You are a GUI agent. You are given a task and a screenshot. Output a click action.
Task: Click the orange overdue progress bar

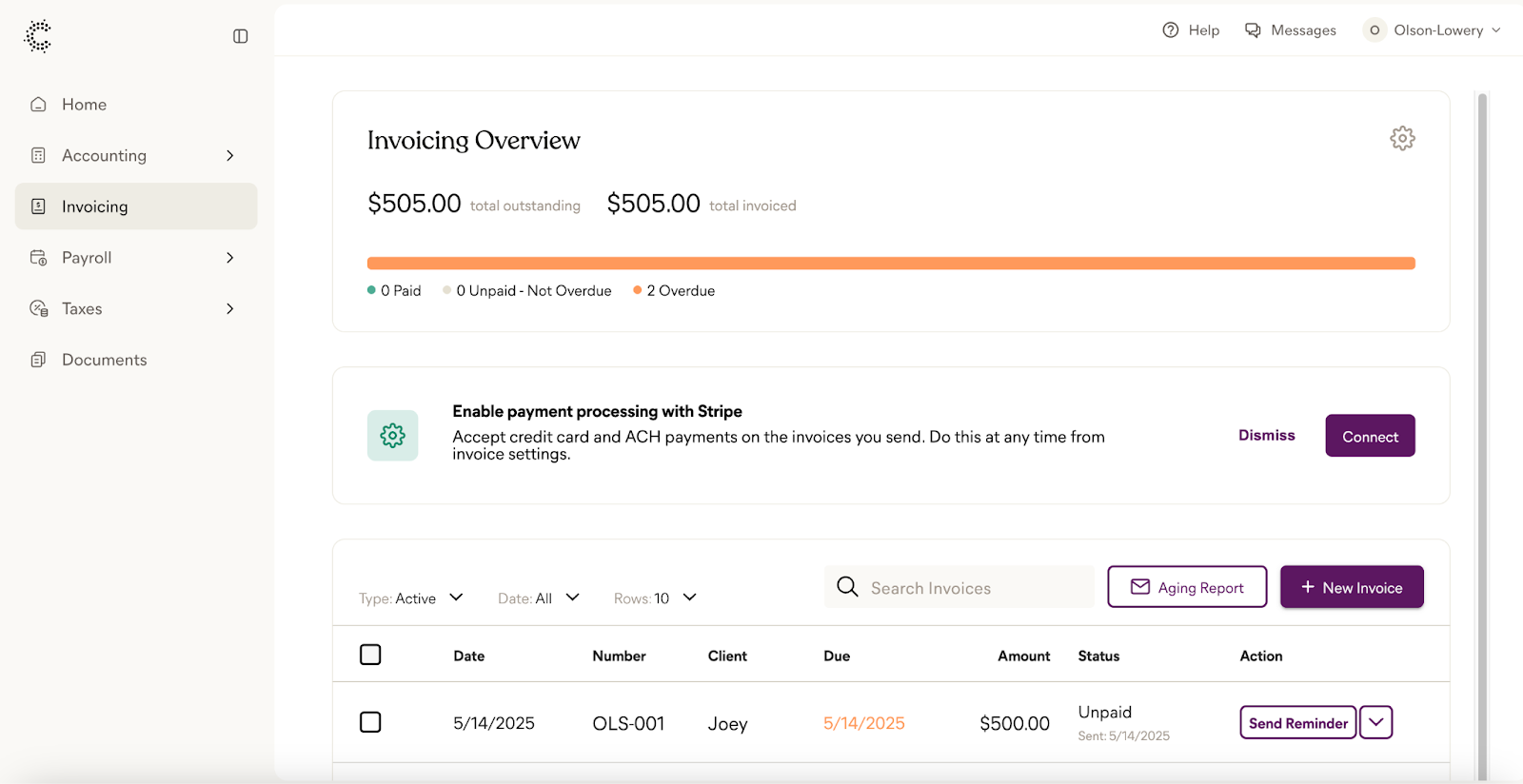tap(891, 264)
